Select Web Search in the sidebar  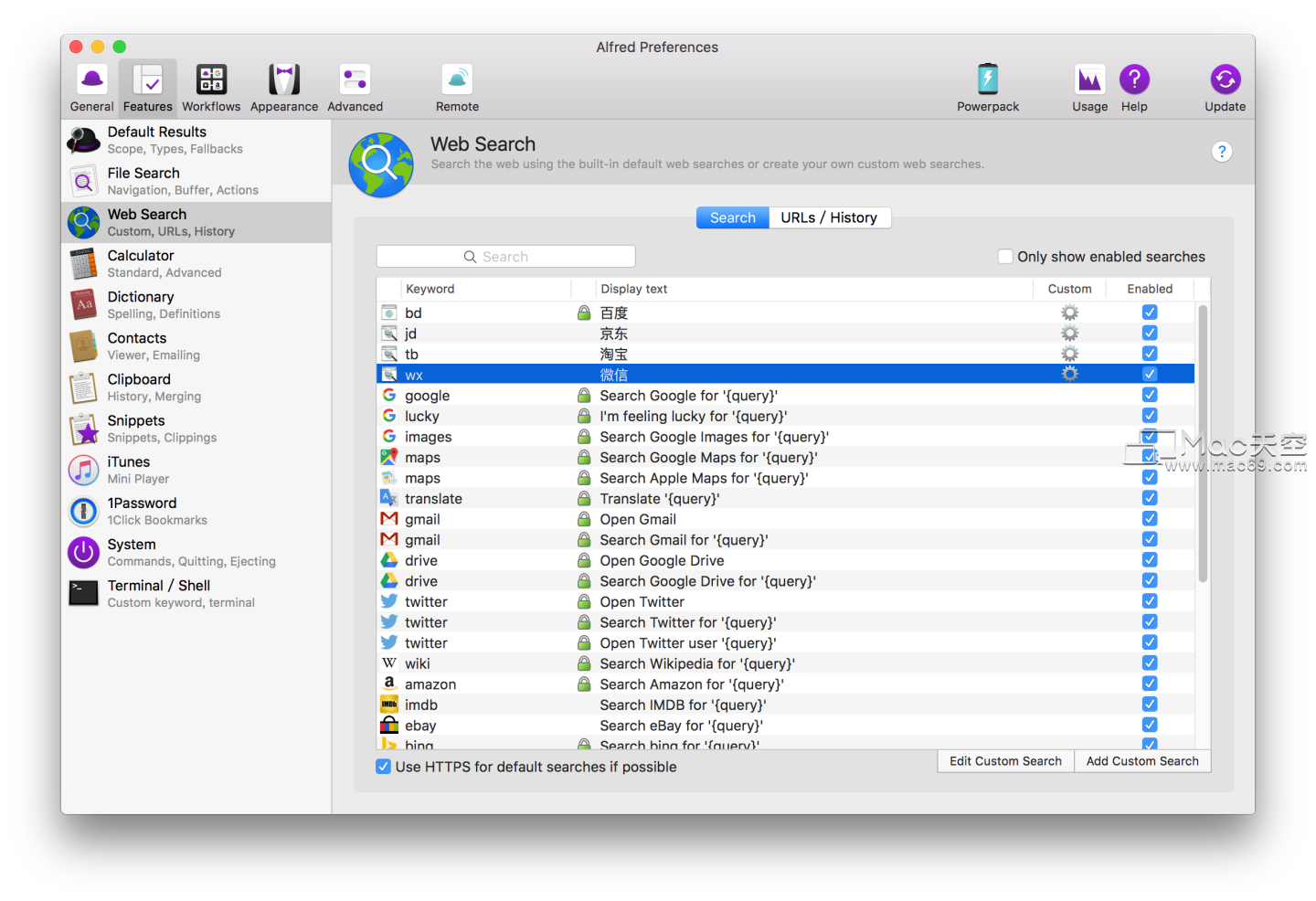[x=196, y=222]
